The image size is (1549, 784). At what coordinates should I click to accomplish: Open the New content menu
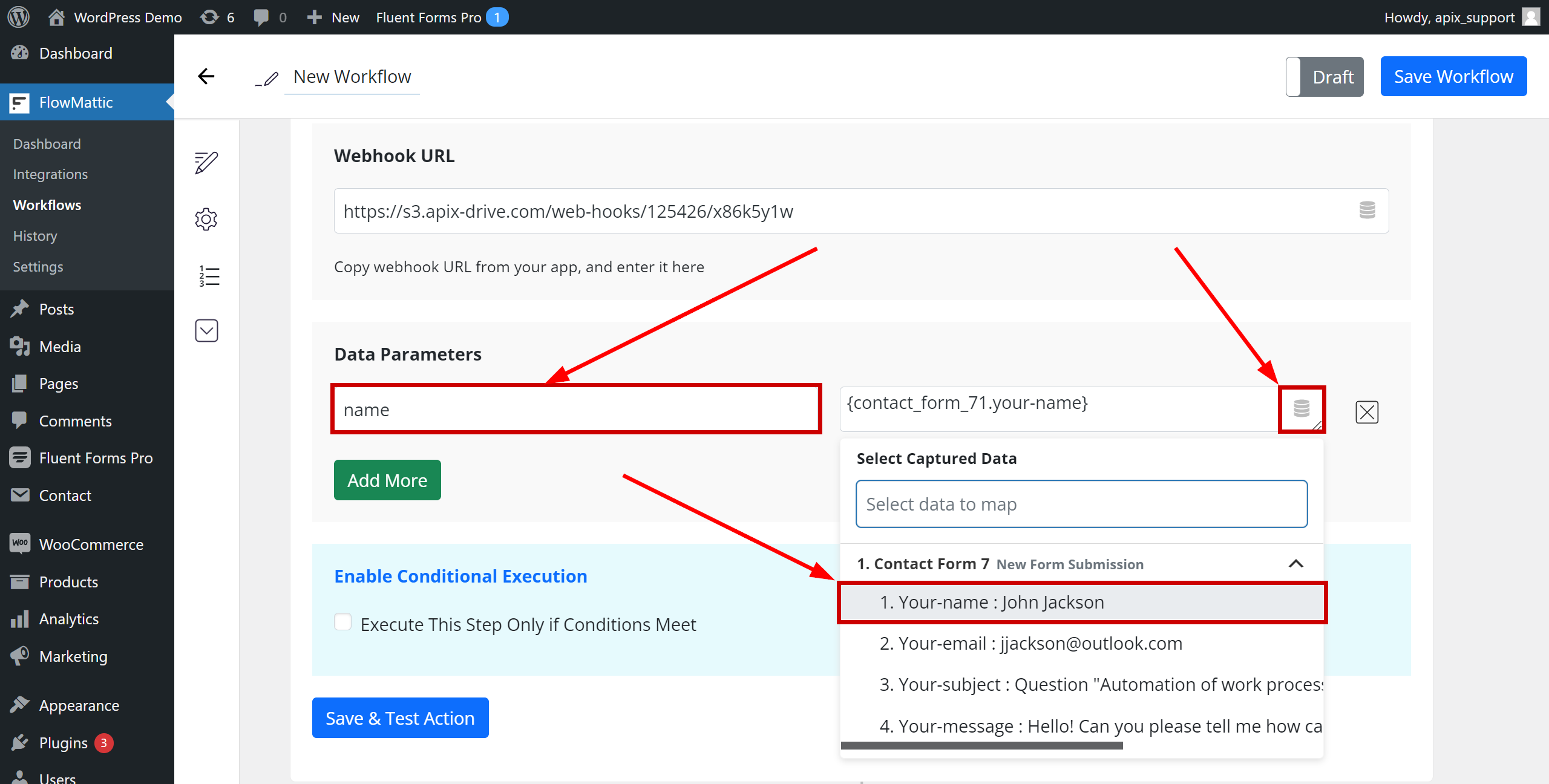point(333,17)
